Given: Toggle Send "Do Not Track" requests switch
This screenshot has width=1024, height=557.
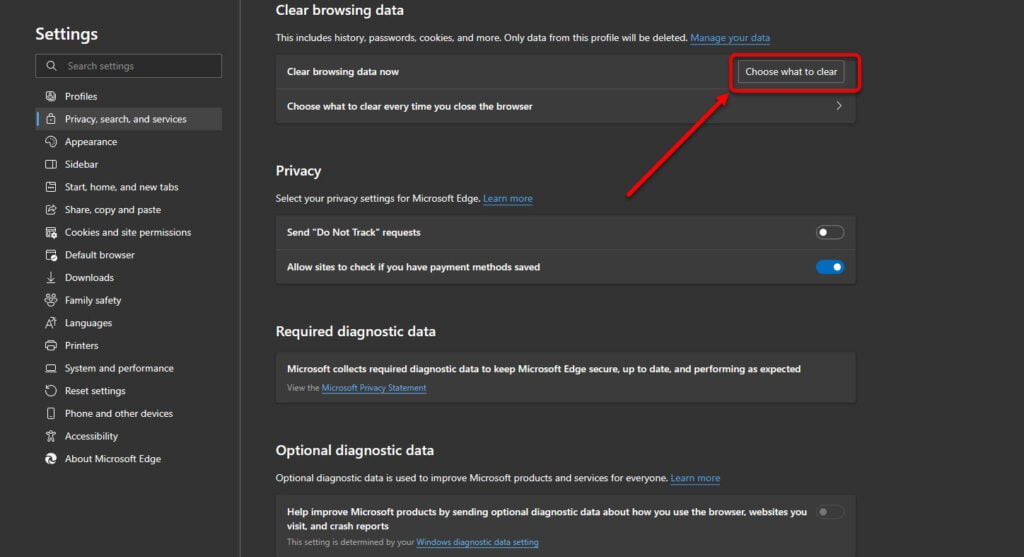Looking at the screenshot, I should 829,232.
